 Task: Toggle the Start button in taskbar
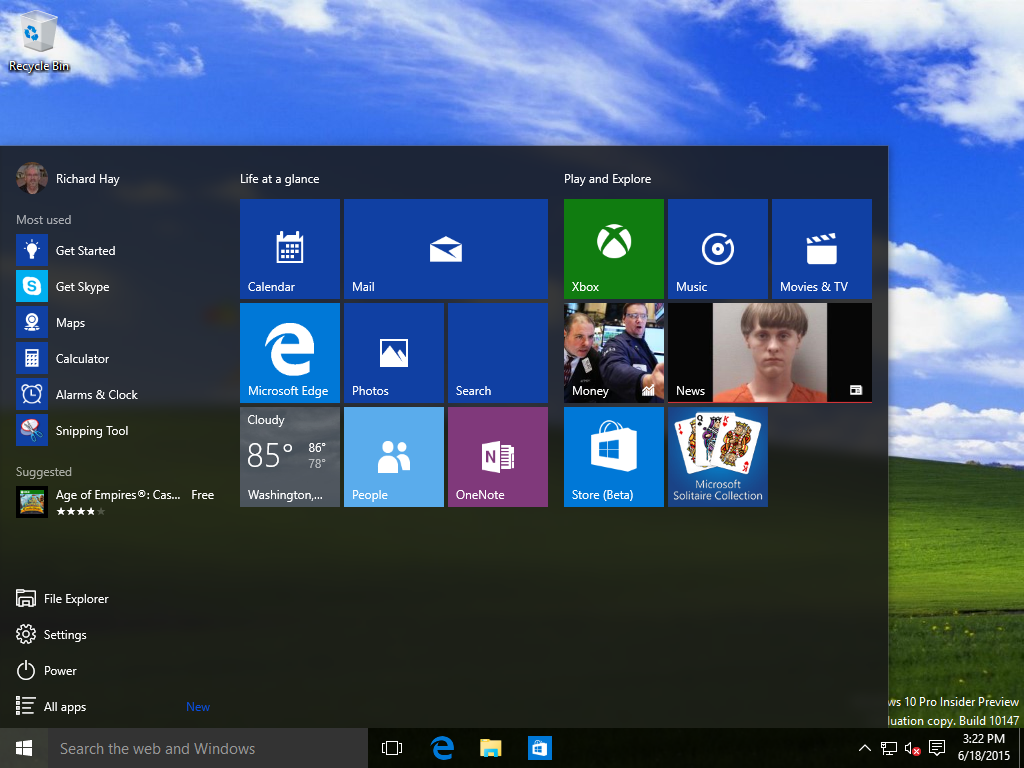click(x=24, y=748)
